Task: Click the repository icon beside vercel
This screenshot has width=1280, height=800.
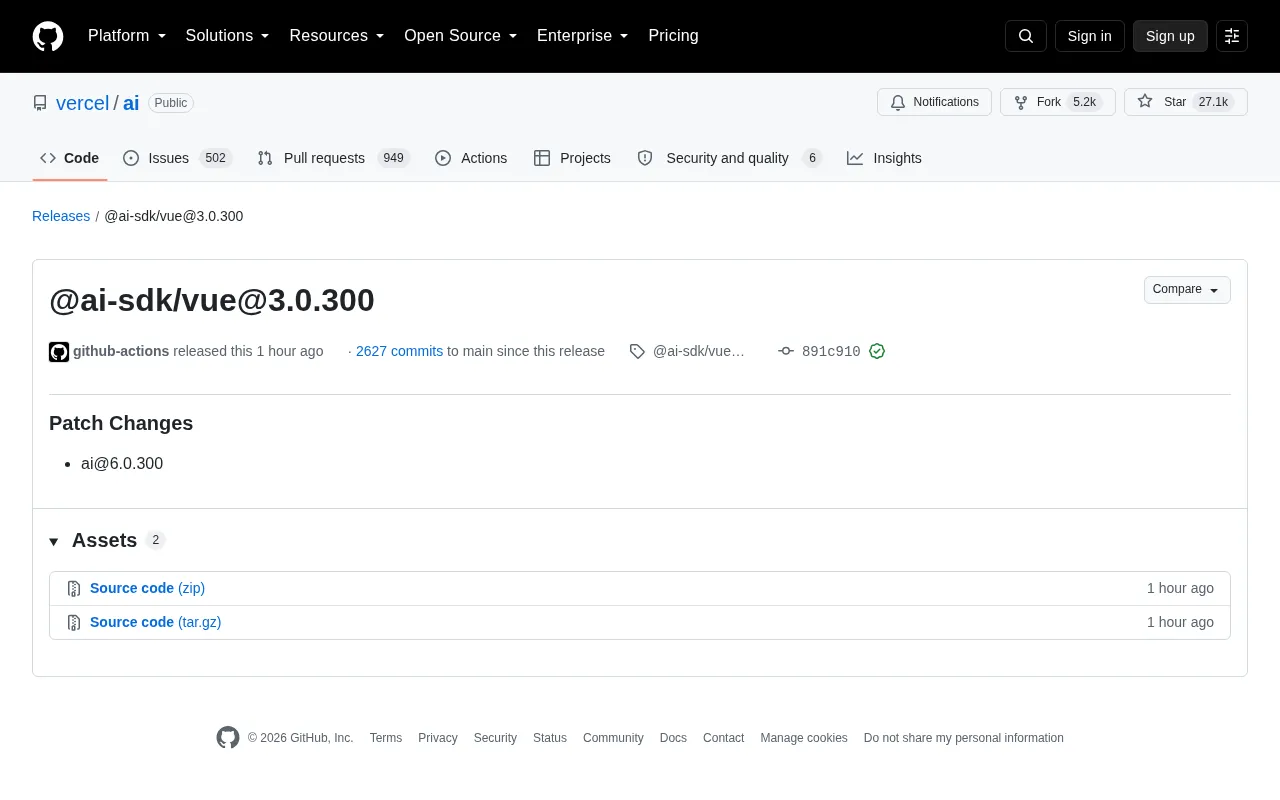Action: pyautogui.click(x=40, y=103)
